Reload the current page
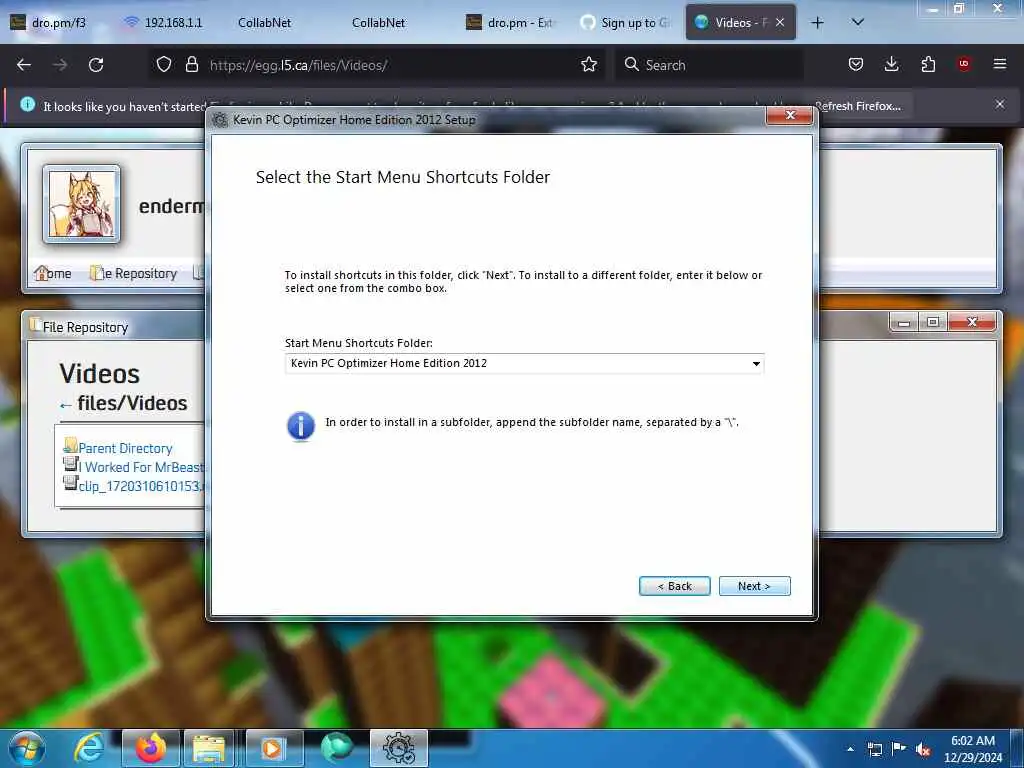 coord(96,65)
